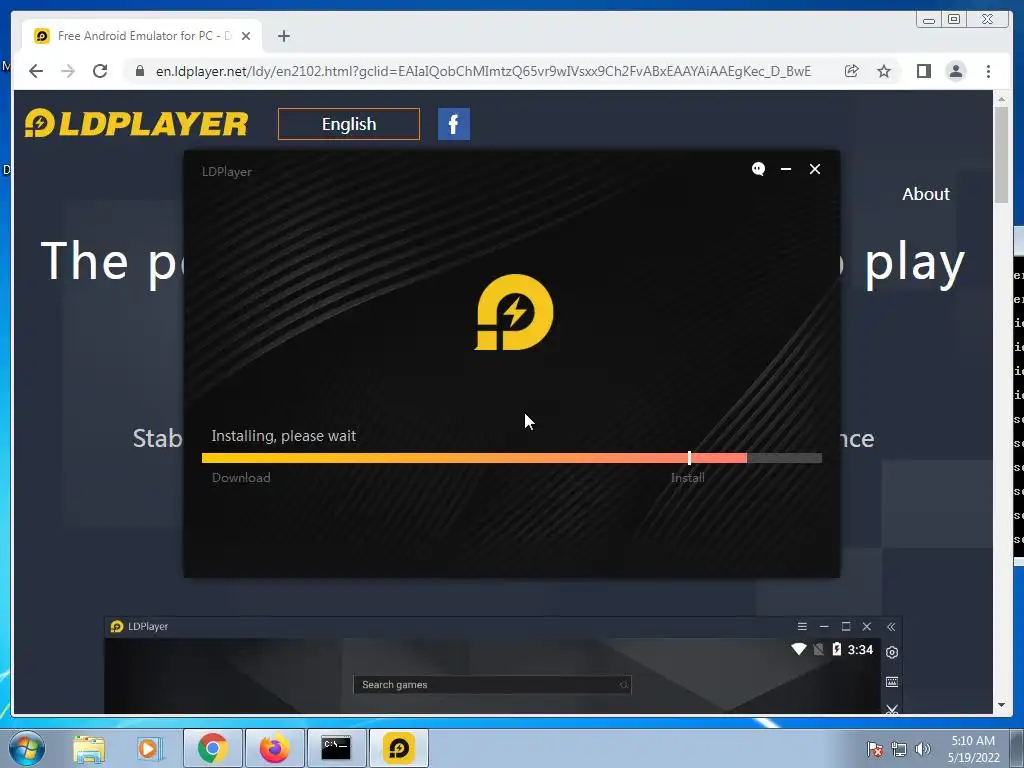
Task: Share this page icon
Action: click(x=851, y=71)
